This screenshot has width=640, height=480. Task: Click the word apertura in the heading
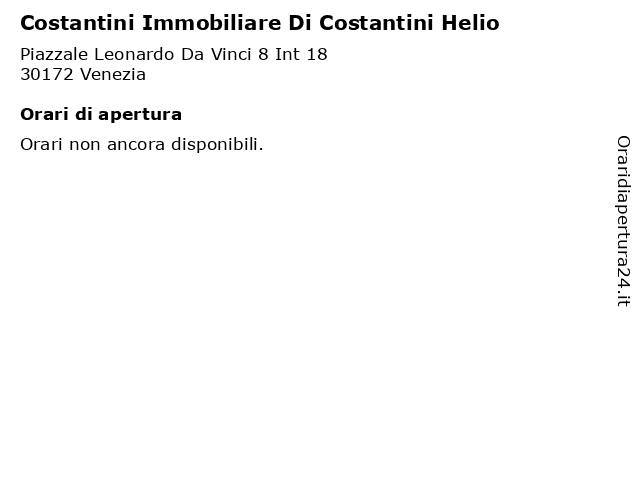point(140,116)
